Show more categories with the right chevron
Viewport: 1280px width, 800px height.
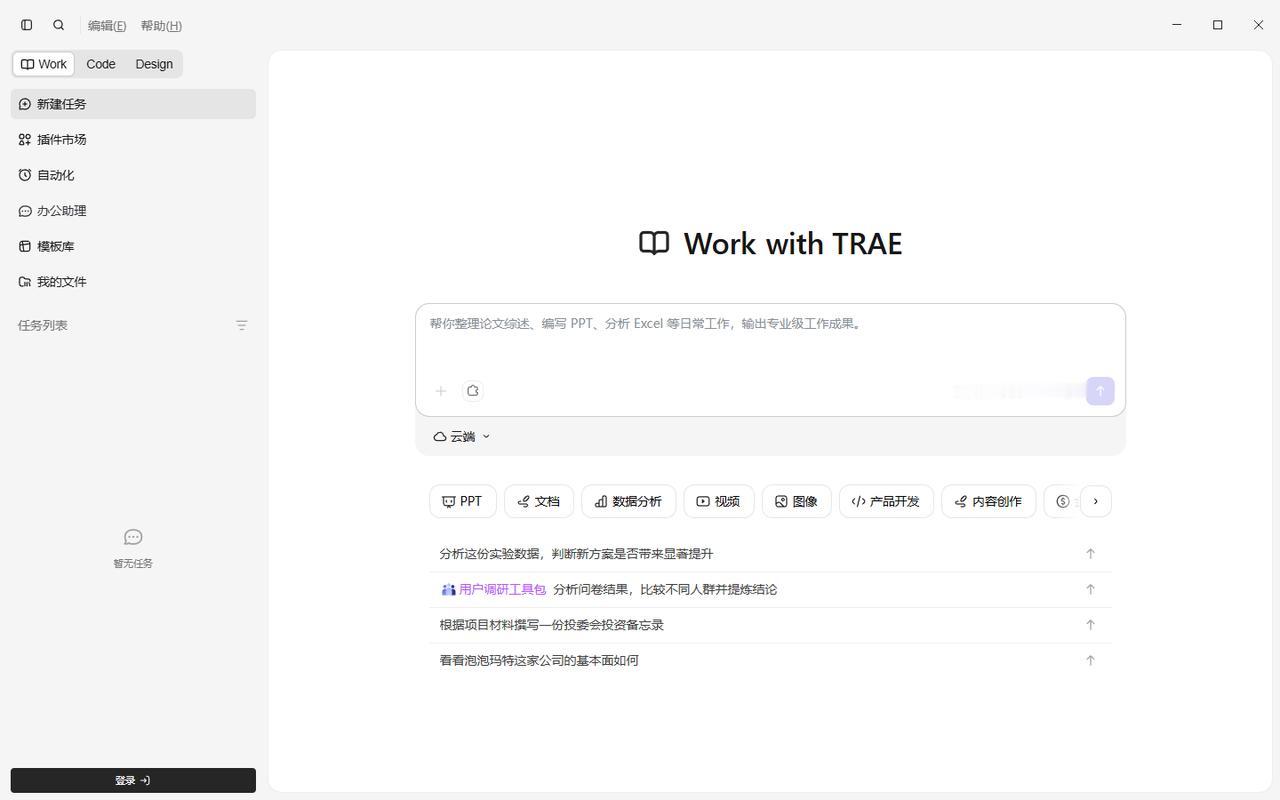pyautogui.click(x=1096, y=502)
